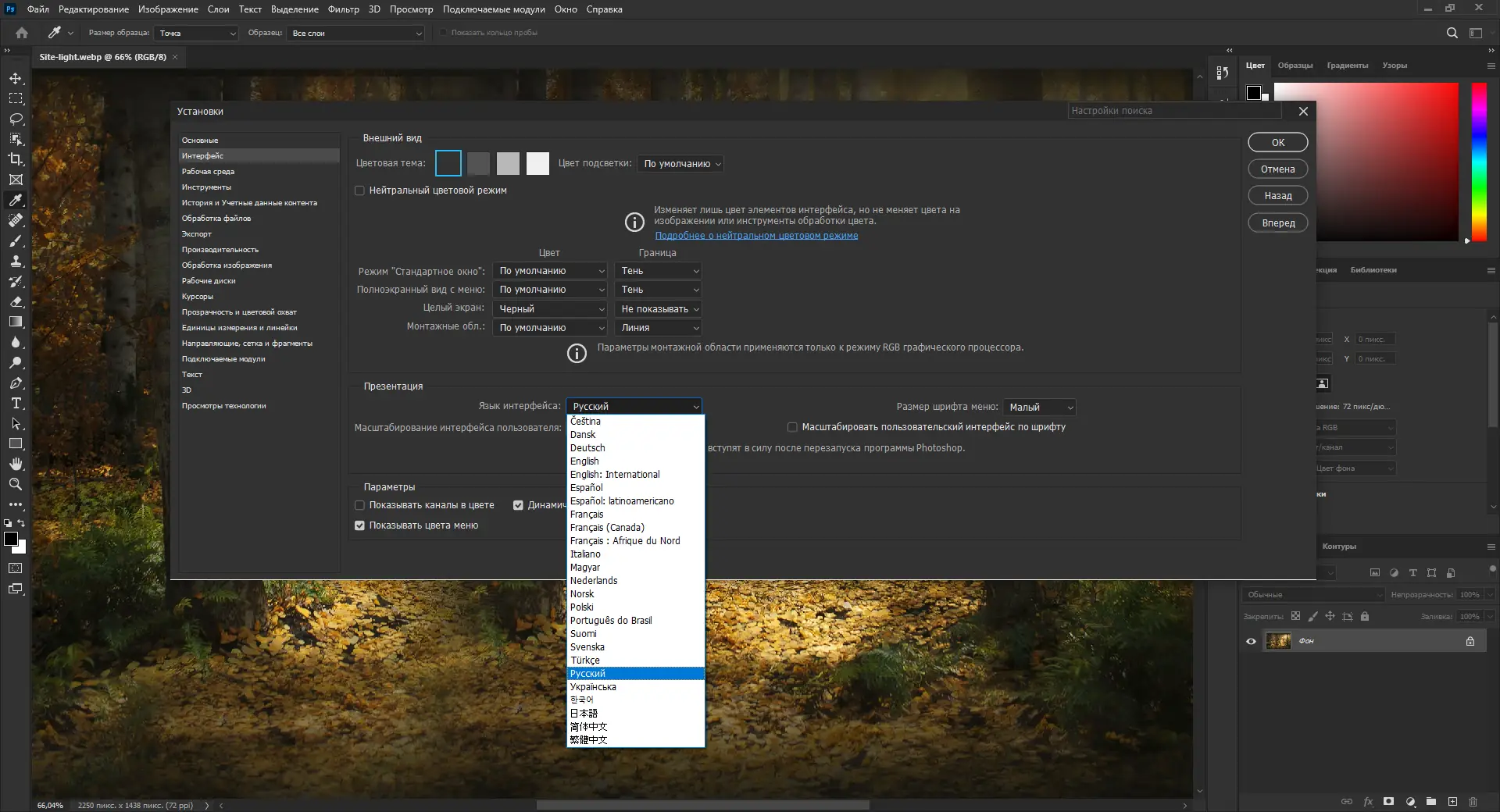This screenshot has width=1500, height=812.
Task: Choose Deutsch from the language list
Action: coord(587,448)
